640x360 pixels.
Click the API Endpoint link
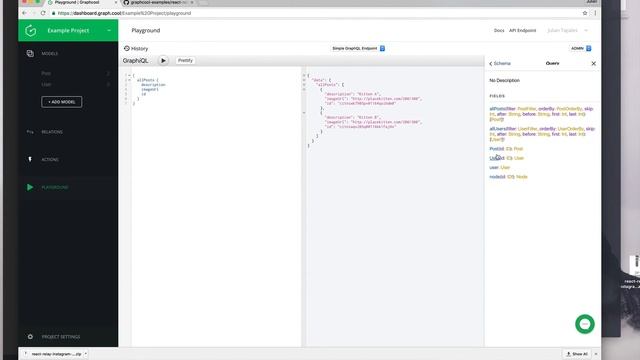tap(522, 31)
